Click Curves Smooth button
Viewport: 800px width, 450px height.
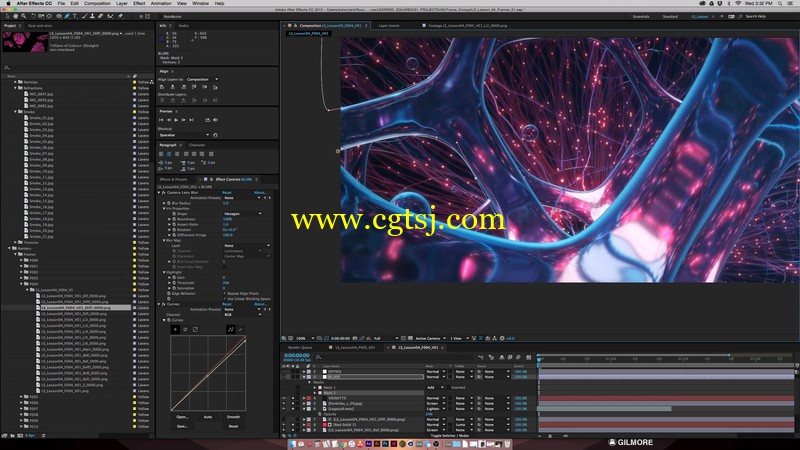click(233, 417)
